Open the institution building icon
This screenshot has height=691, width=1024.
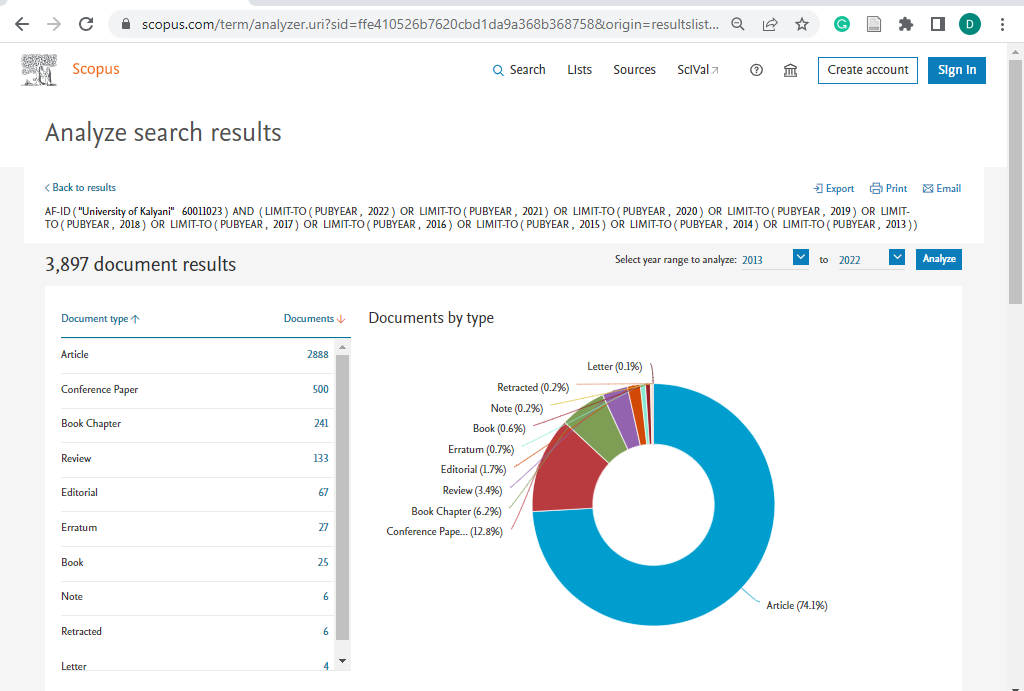click(790, 70)
